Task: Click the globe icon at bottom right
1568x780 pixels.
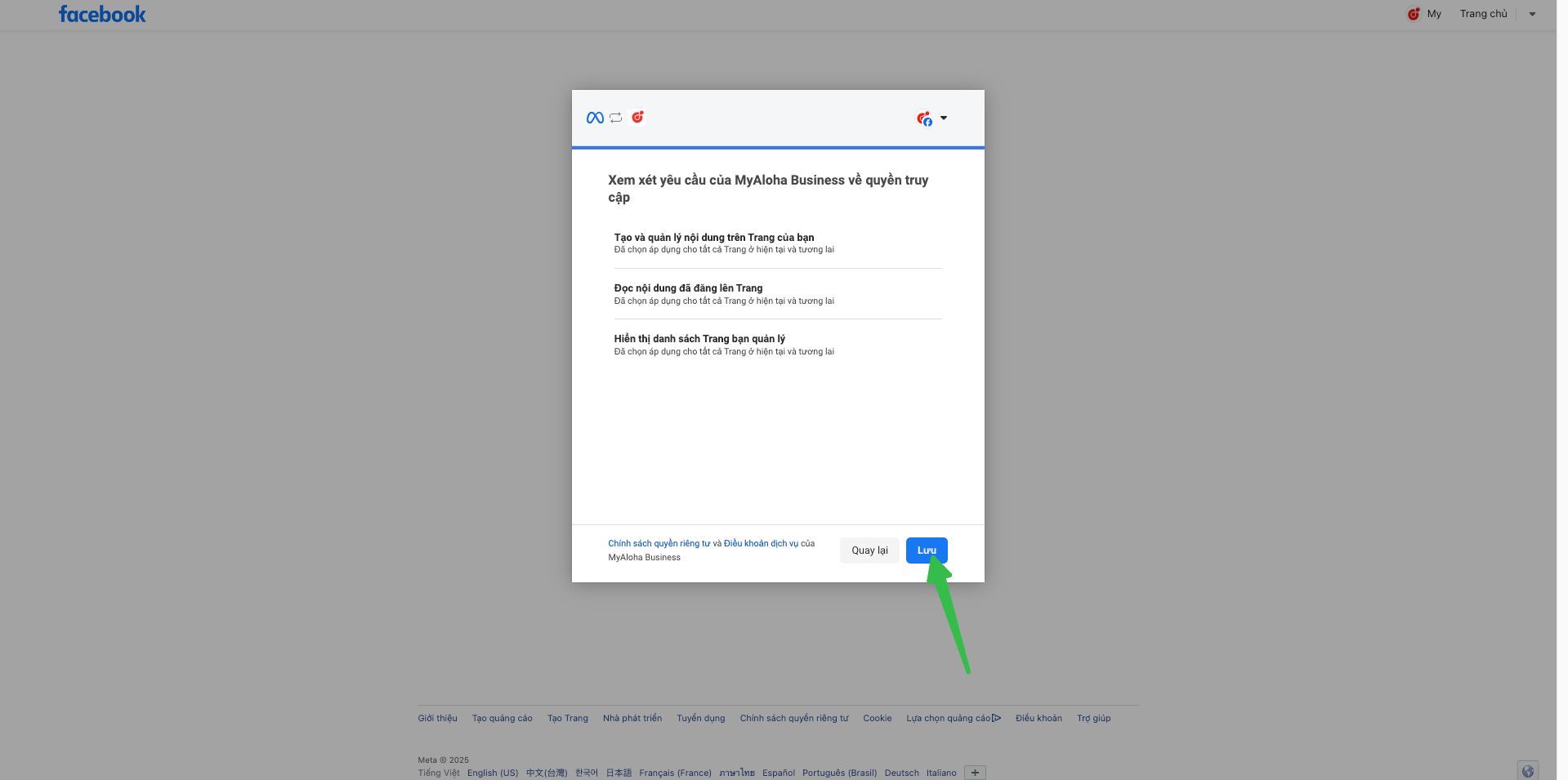Action: 1527,771
